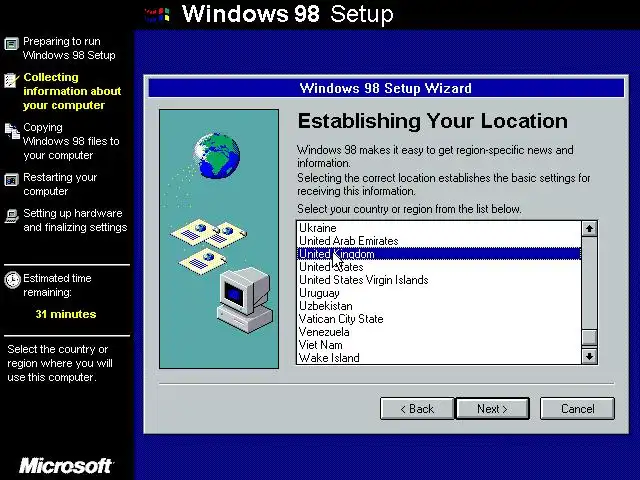
Task: Select United States Virgin Islands
Action: click(439, 280)
